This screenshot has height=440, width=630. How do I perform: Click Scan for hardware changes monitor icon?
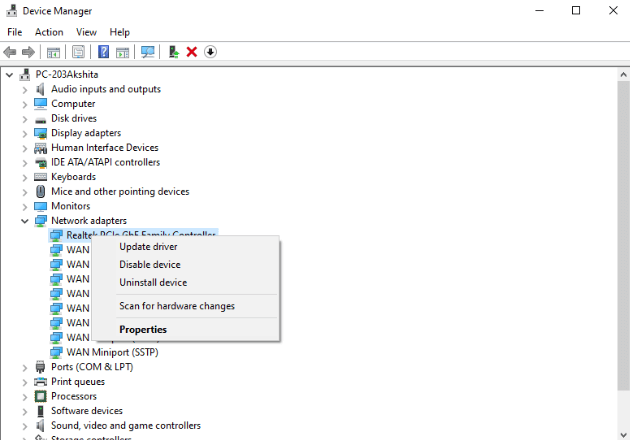coord(147,52)
